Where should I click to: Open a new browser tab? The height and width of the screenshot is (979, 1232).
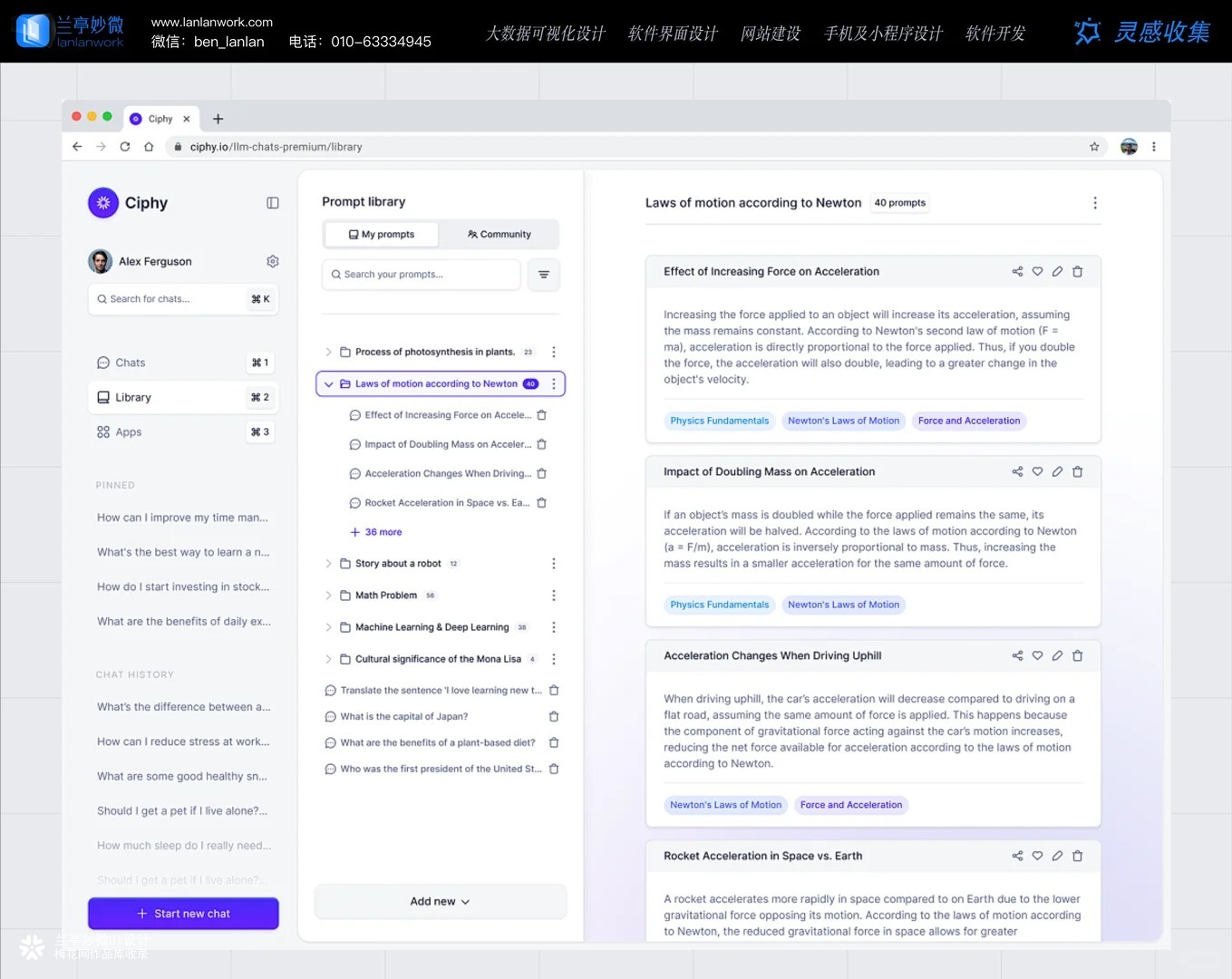click(218, 119)
